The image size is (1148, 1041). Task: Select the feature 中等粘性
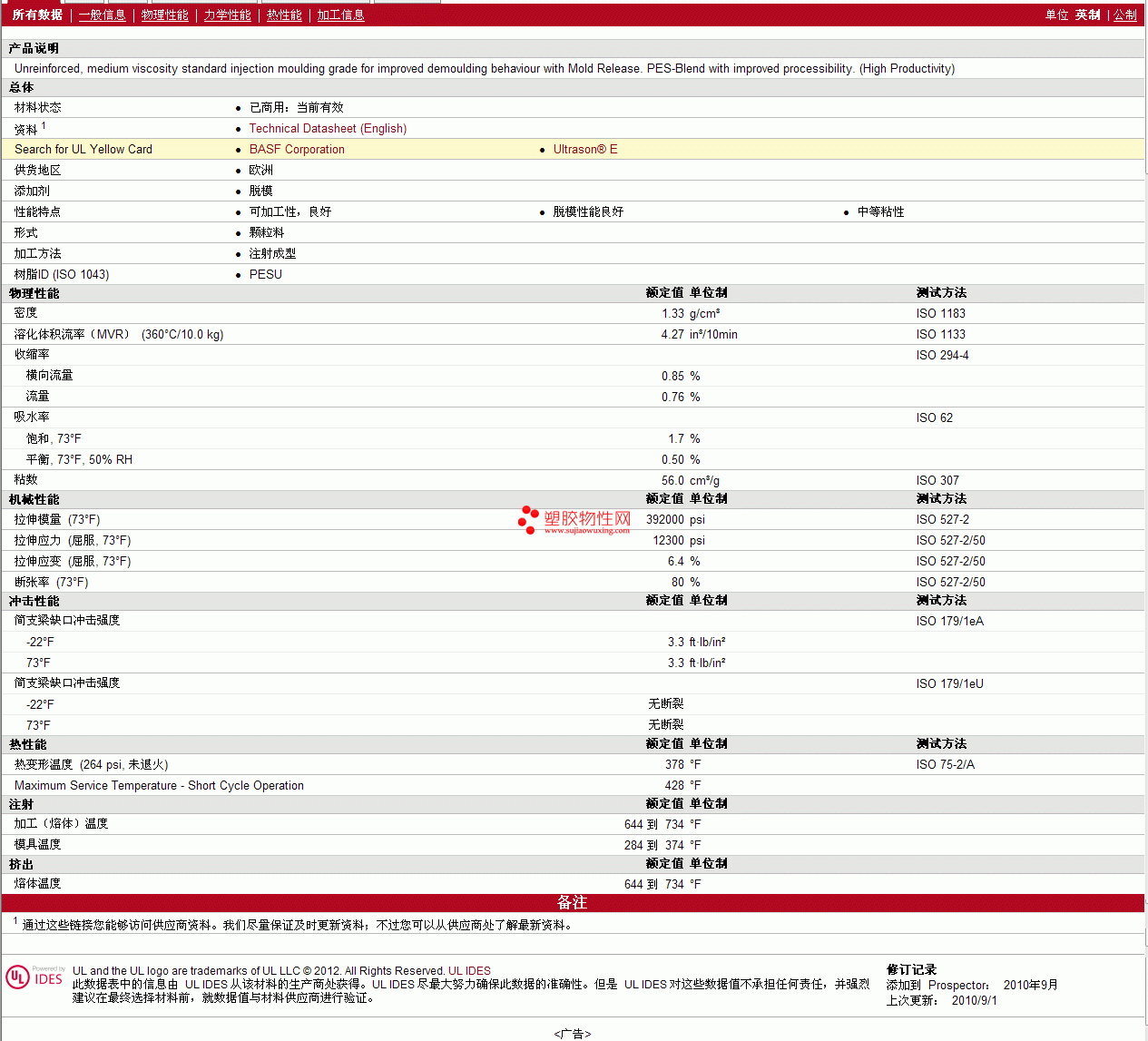[x=880, y=212]
